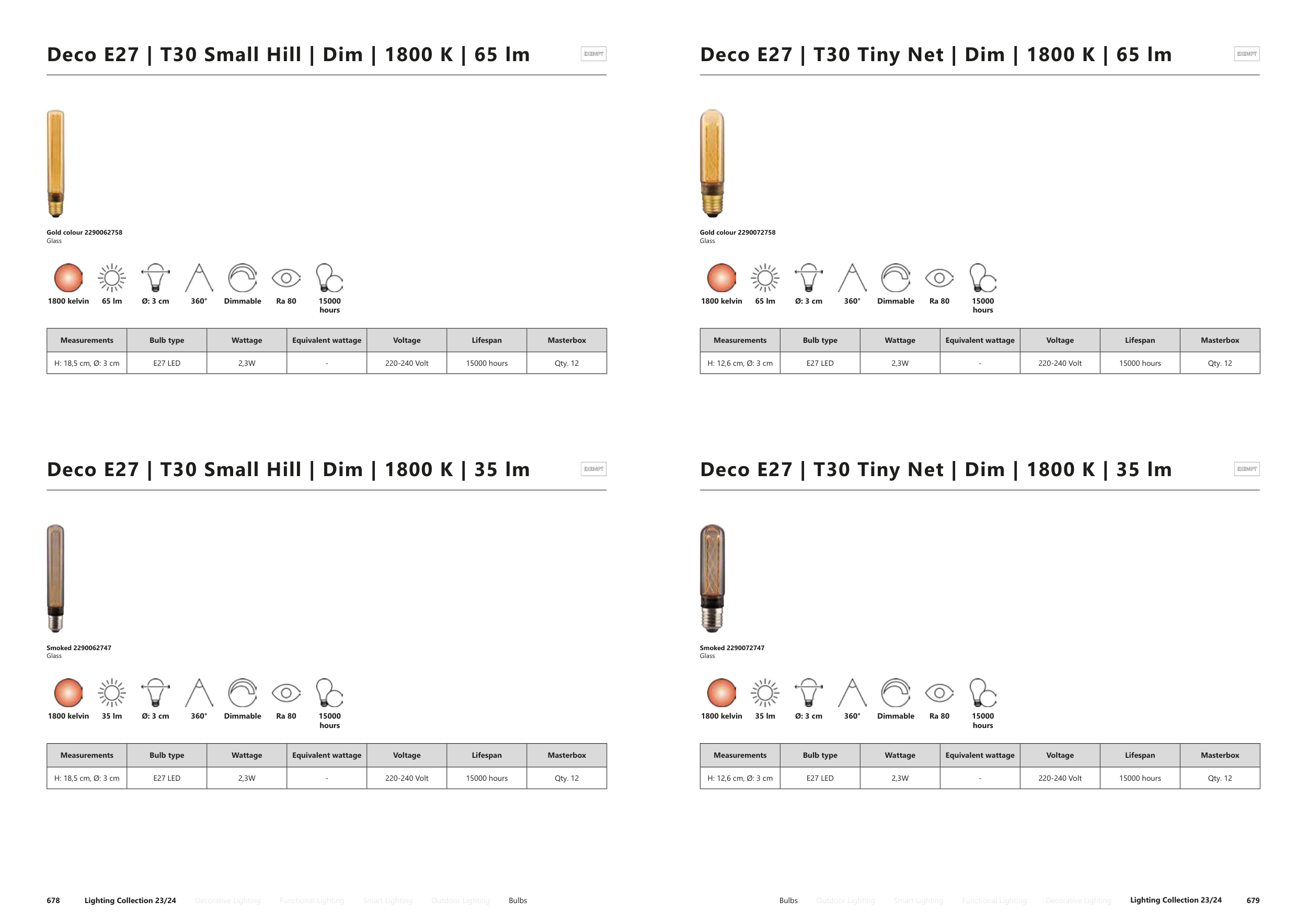Click the Dimmable icon under gold Small Hill bulb

(243, 278)
